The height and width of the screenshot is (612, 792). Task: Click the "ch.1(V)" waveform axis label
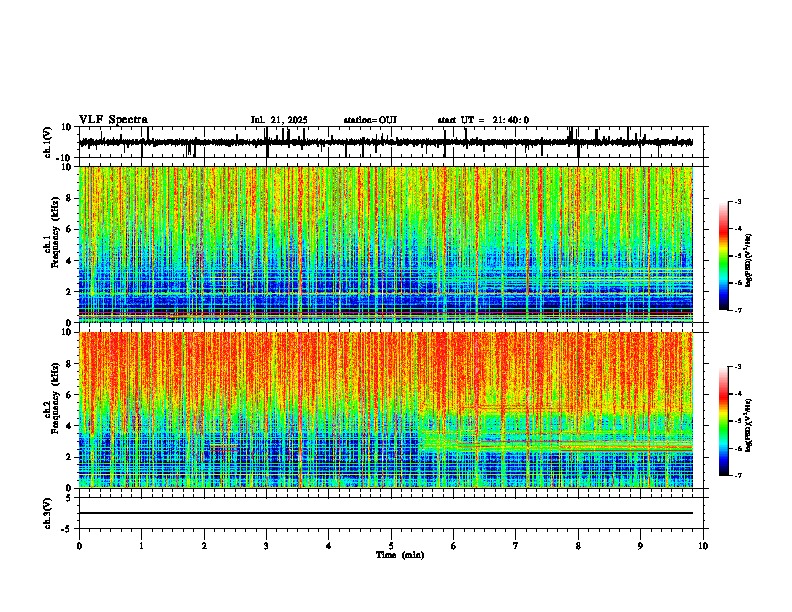48,142
